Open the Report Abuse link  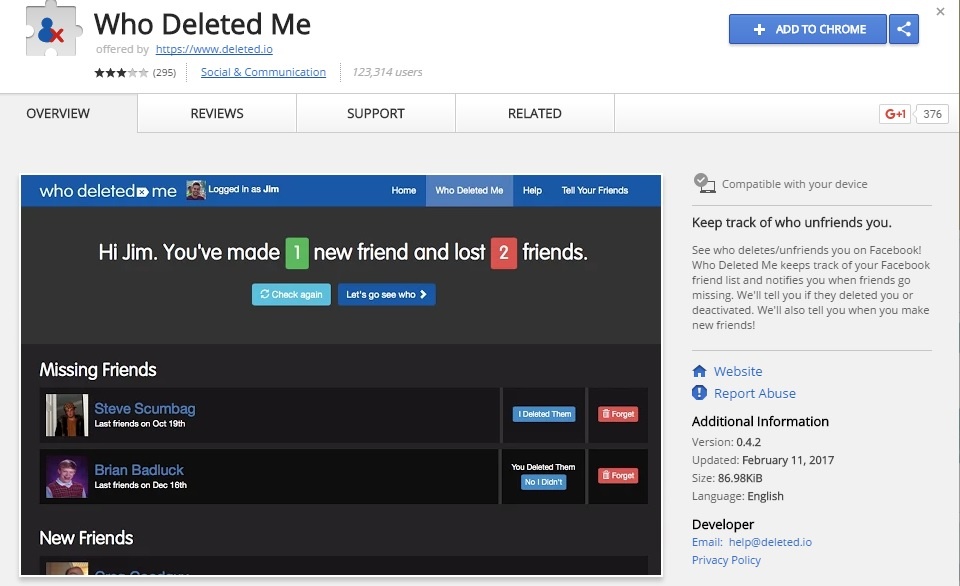tap(755, 393)
